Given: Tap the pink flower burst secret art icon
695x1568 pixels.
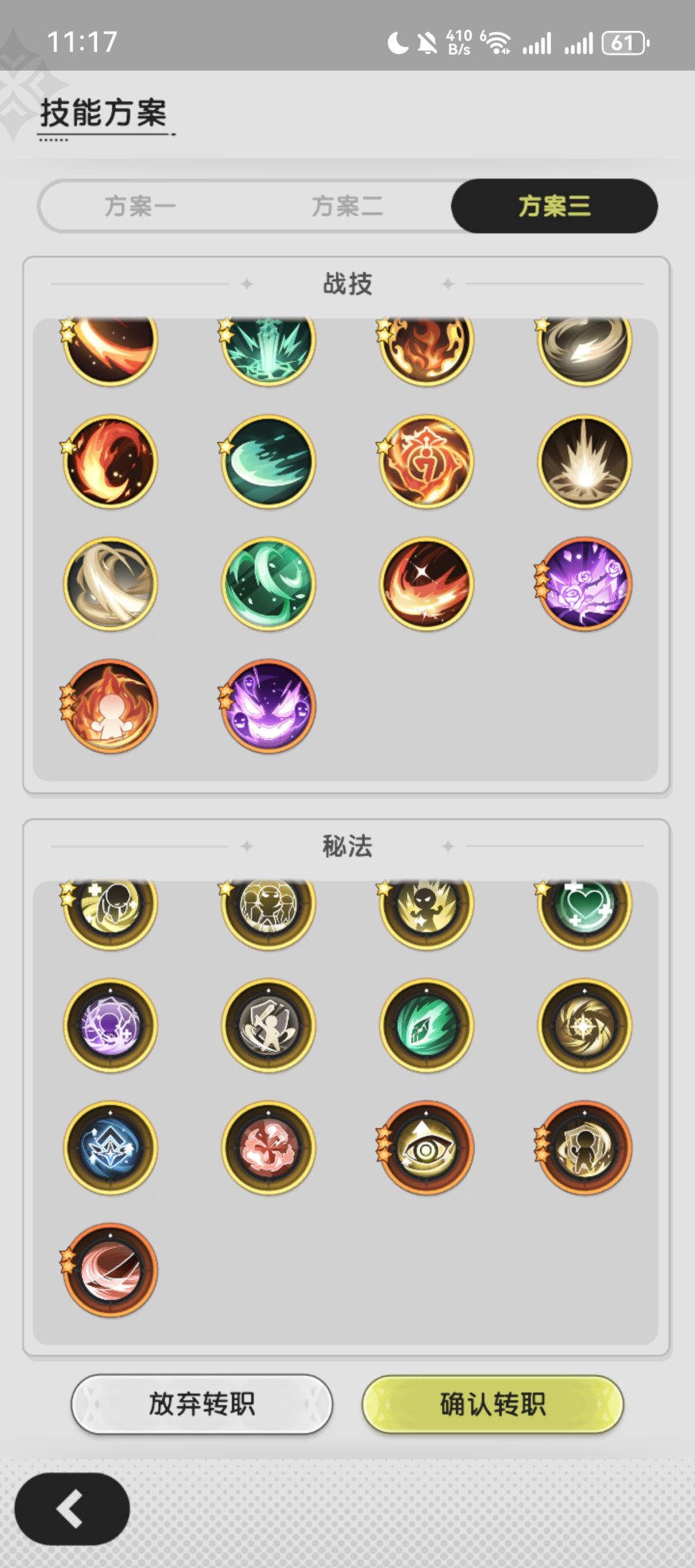Looking at the screenshot, I should click(x=268, y=1148).
